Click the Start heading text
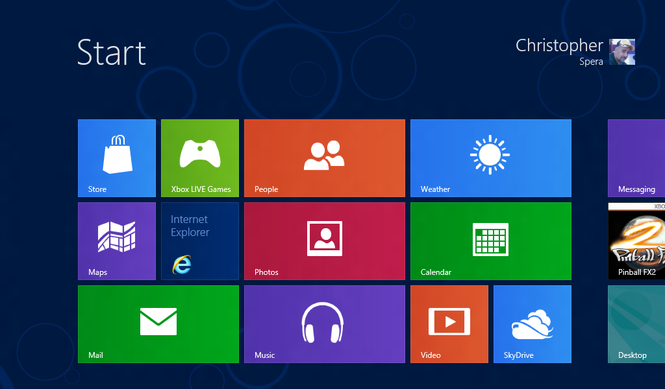 coord(112,53)
